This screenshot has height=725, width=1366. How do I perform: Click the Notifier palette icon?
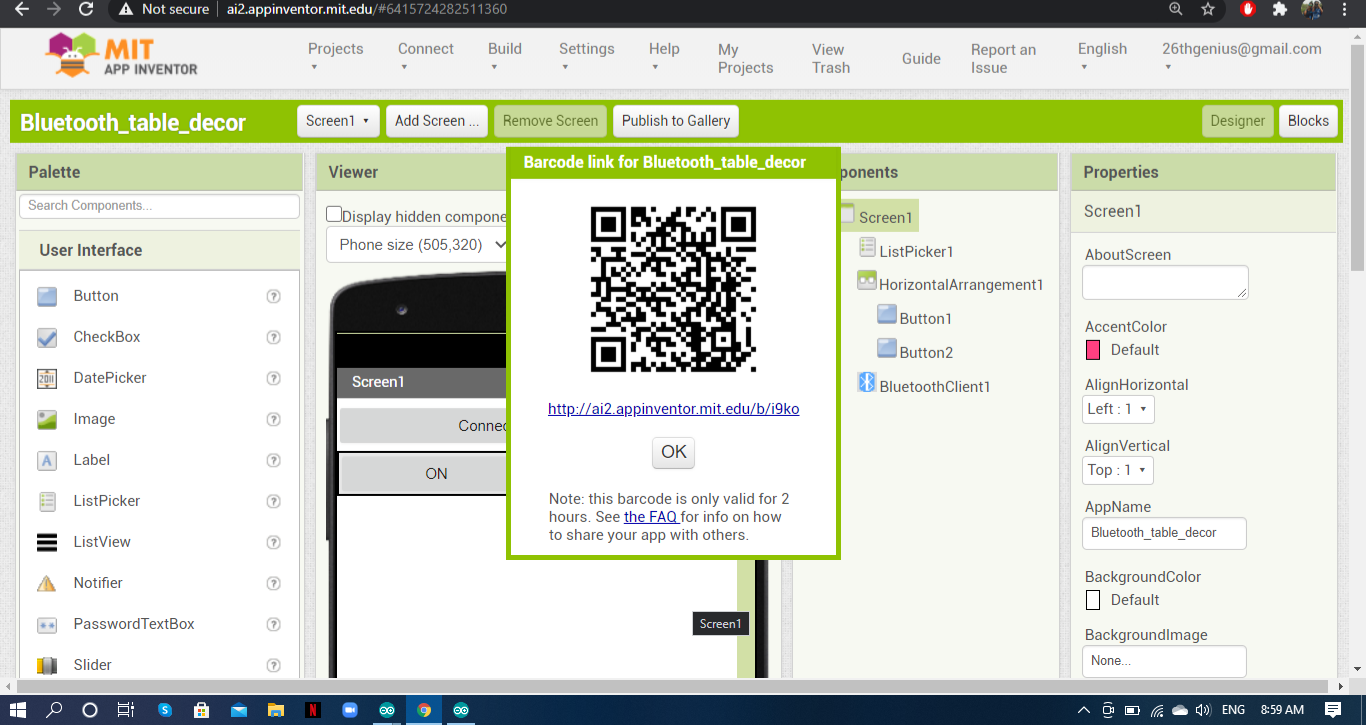(x=47, y=583)
